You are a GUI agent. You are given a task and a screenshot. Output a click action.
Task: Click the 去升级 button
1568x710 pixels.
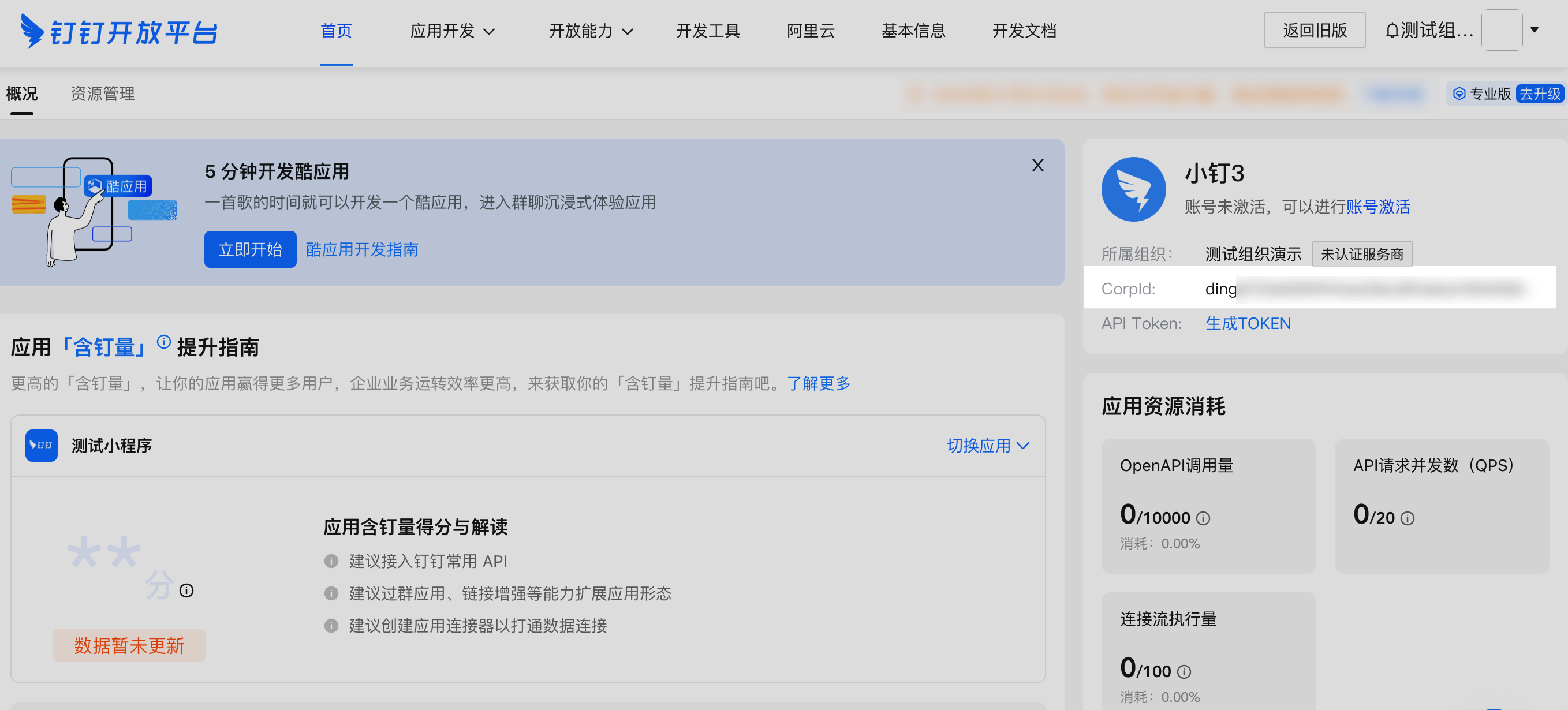1539,94
